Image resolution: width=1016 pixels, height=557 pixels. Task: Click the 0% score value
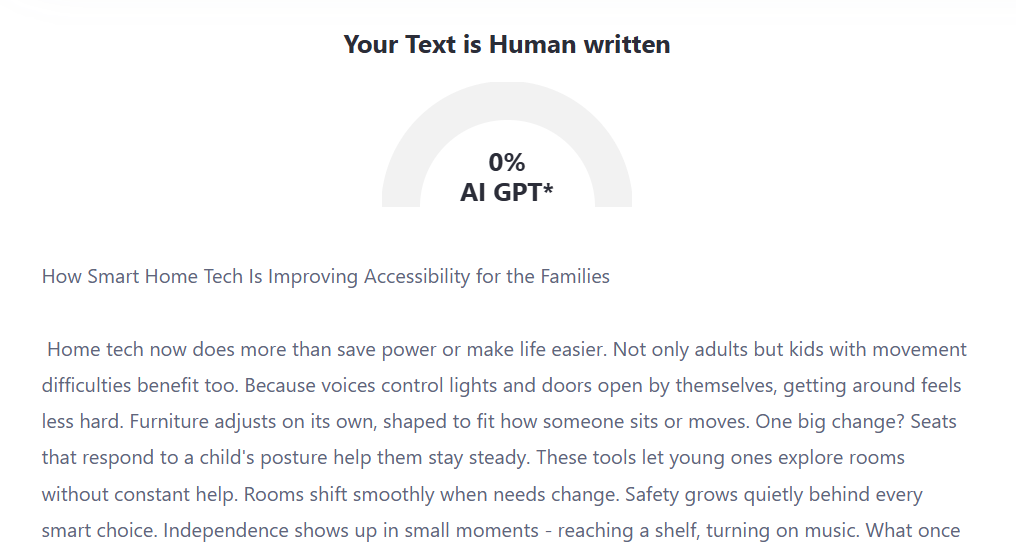click(x=507, y=162)
